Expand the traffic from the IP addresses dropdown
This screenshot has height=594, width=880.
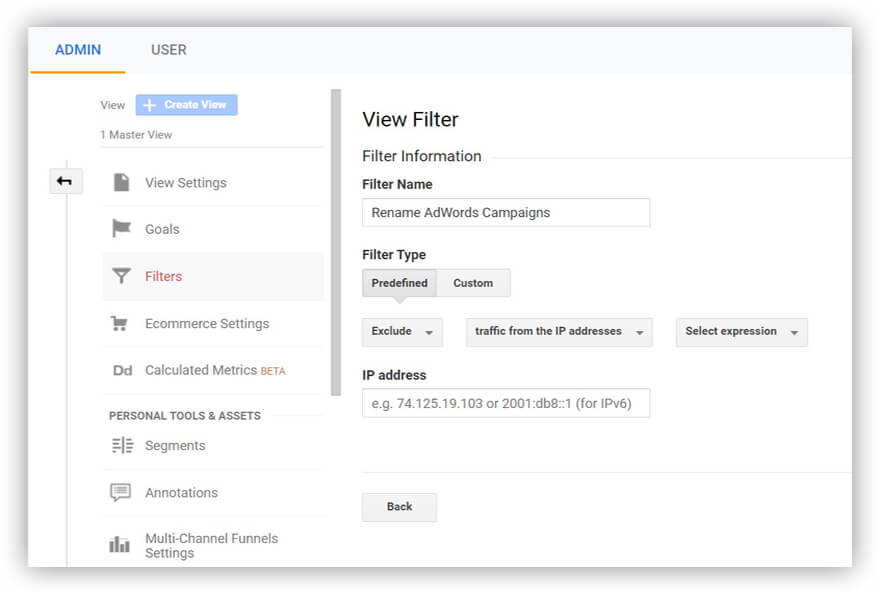click(559, 332)
